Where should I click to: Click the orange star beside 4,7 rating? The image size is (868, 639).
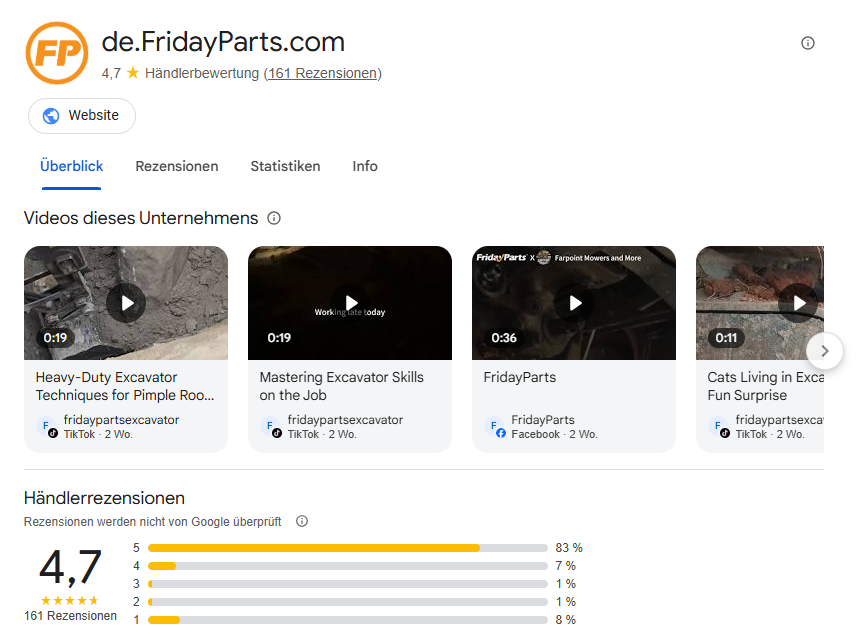click(x=132, y=72)
